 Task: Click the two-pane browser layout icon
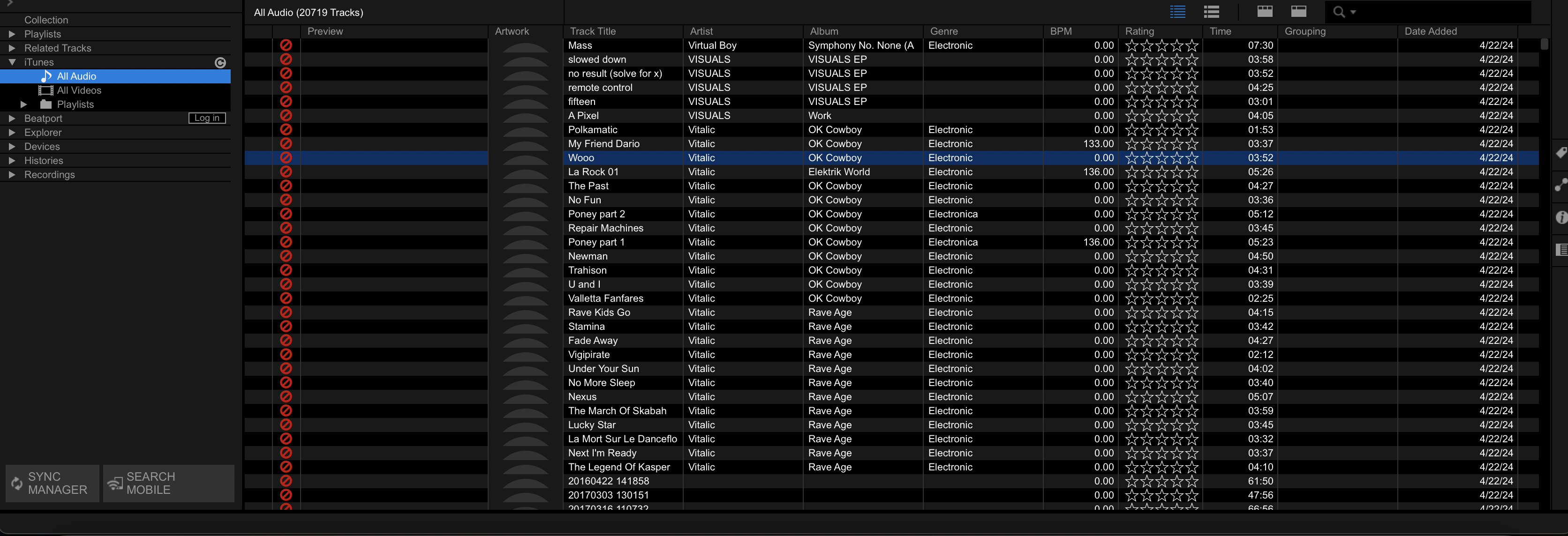(x=1298, y=12)
